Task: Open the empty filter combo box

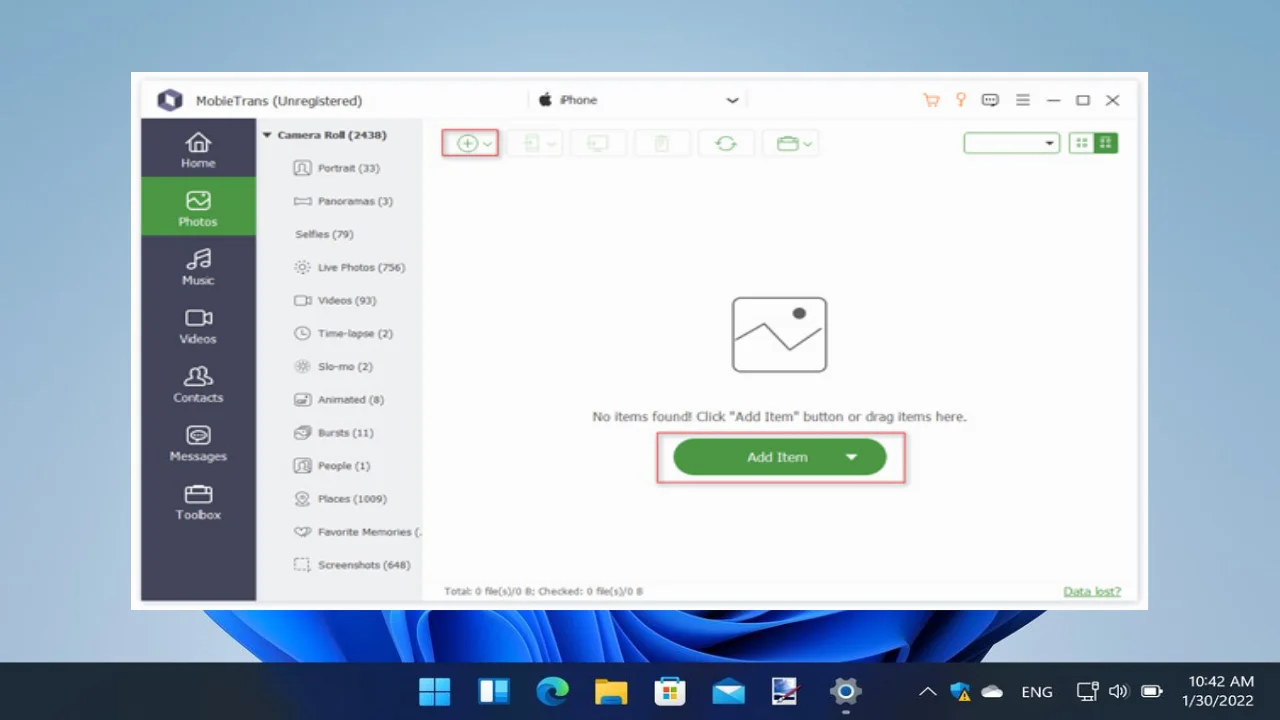Action: tap(1011, 143)
